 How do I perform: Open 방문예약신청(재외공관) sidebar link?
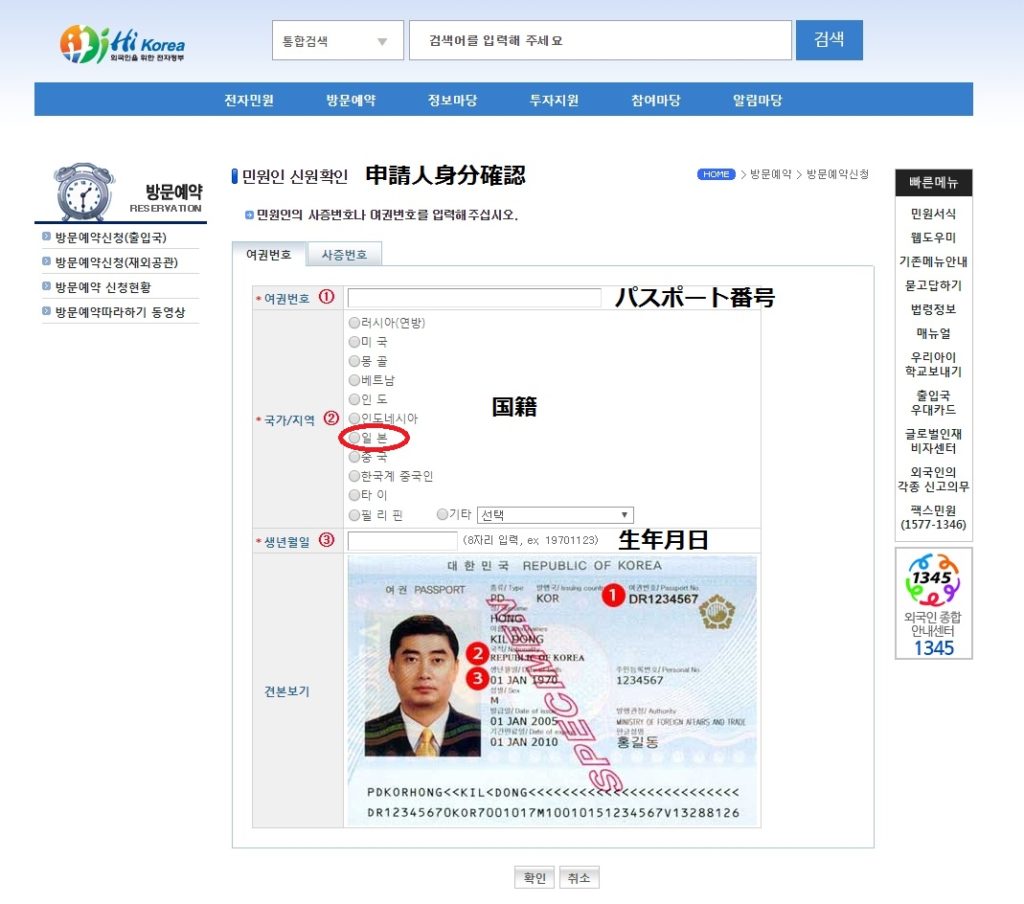click(116, 262)
